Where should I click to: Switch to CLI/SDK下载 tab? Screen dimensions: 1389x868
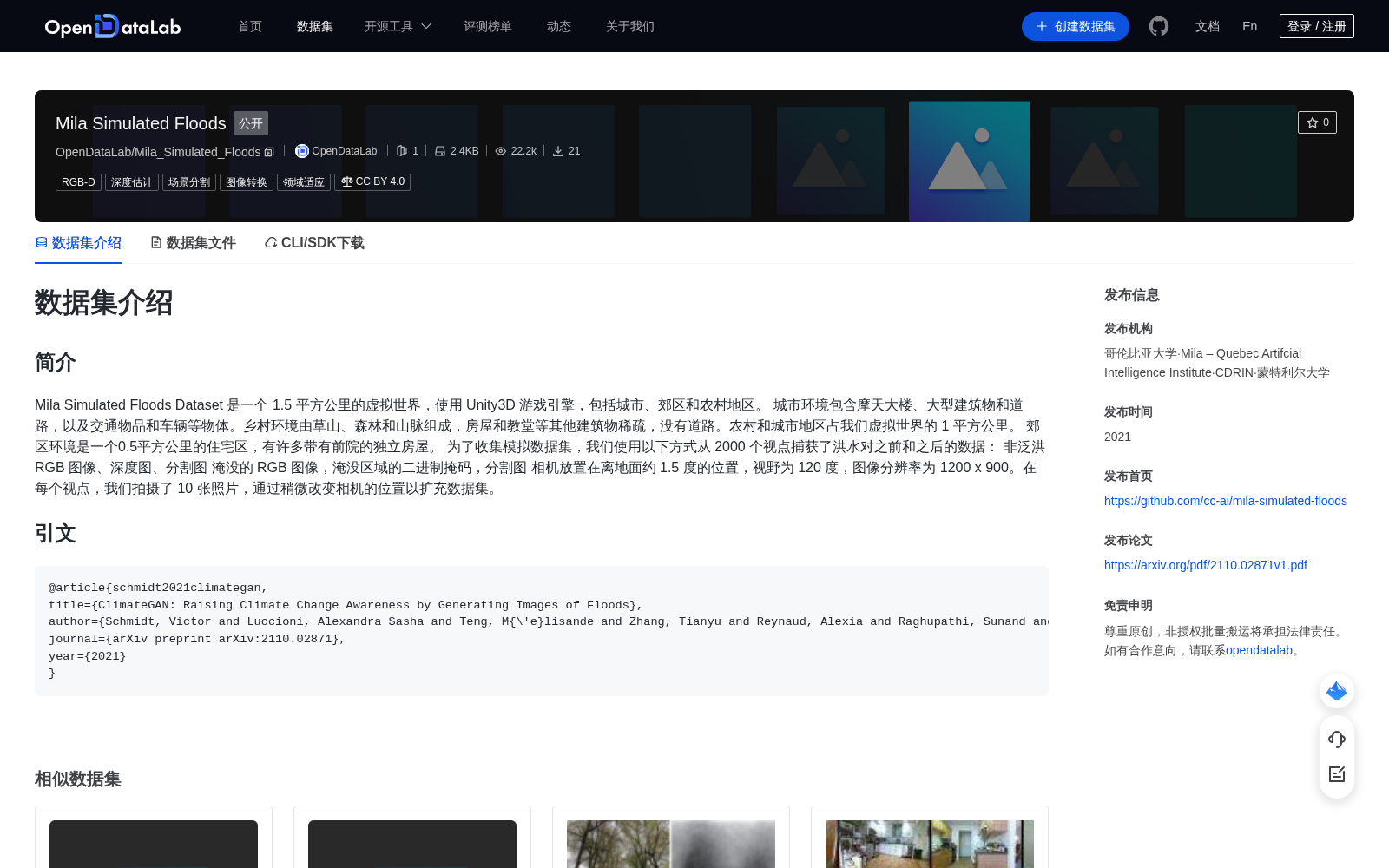[x=314, y=243]
